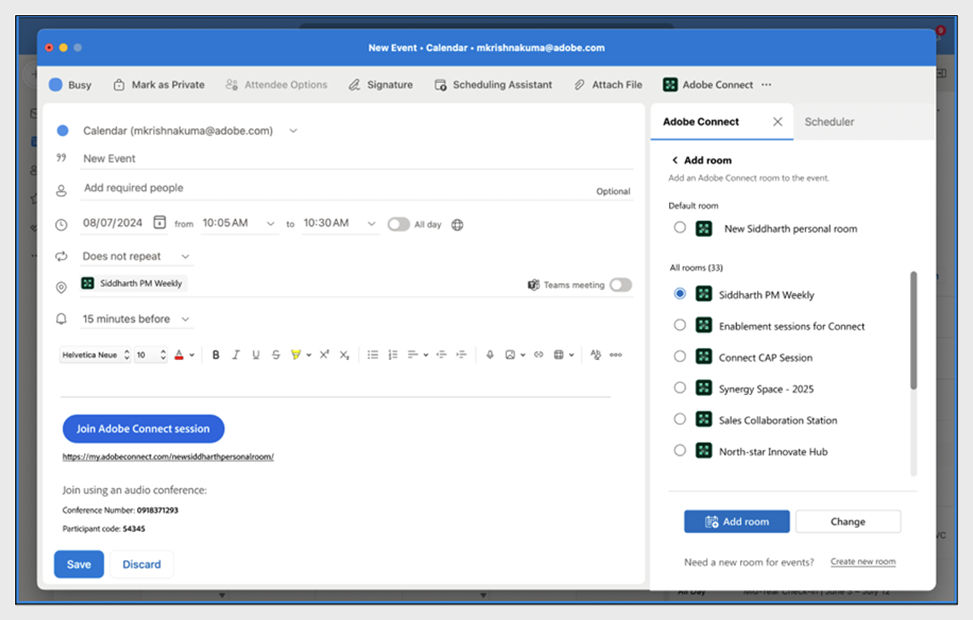Save the new event
The width and height of the screenshot is (973, 620).
pyautogui.click(x=79, y=564)
